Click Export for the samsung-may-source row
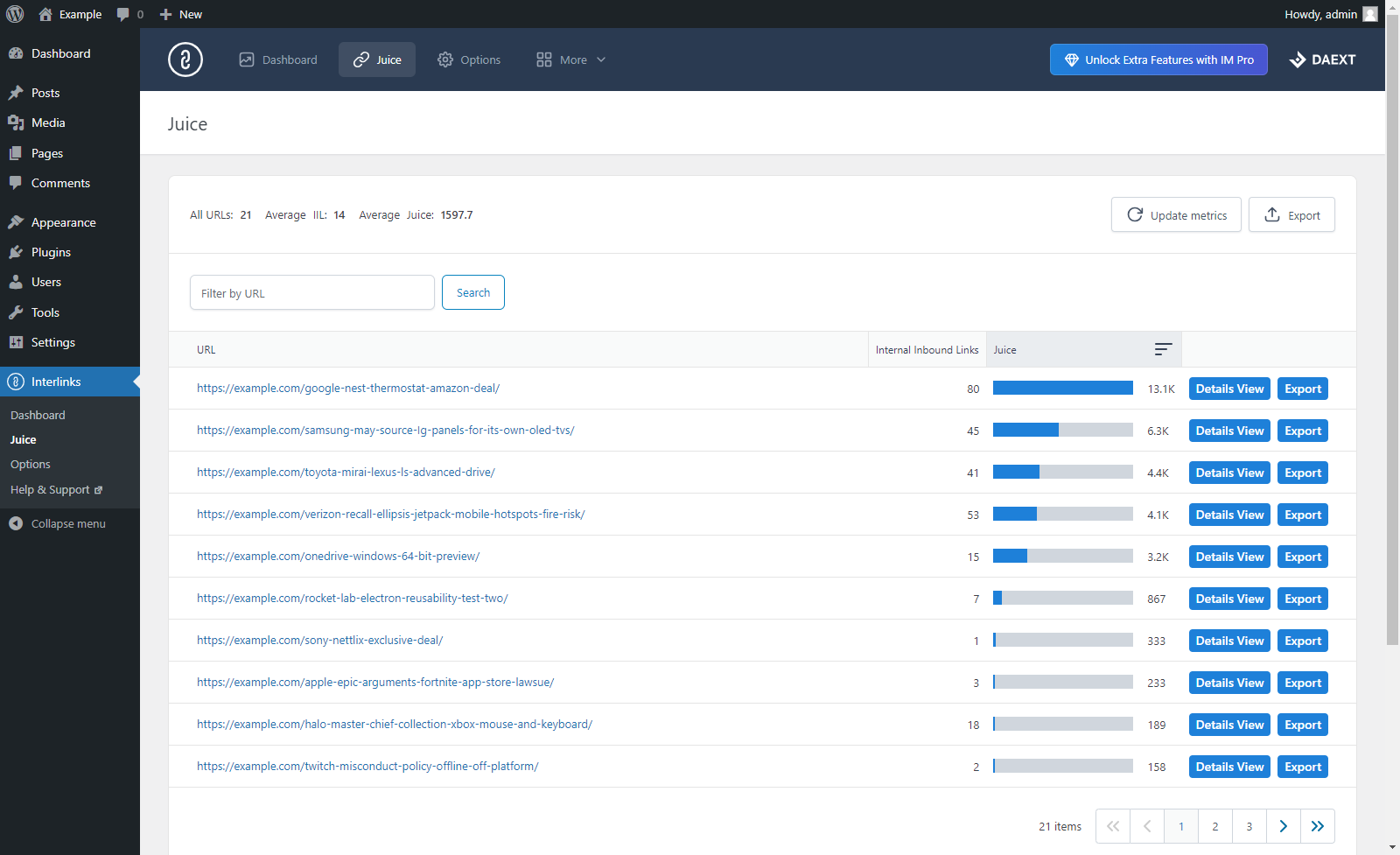Image resolution: width=1400 pixels, height=855 pixels. pyautogui.click(x=1303, y=431)
